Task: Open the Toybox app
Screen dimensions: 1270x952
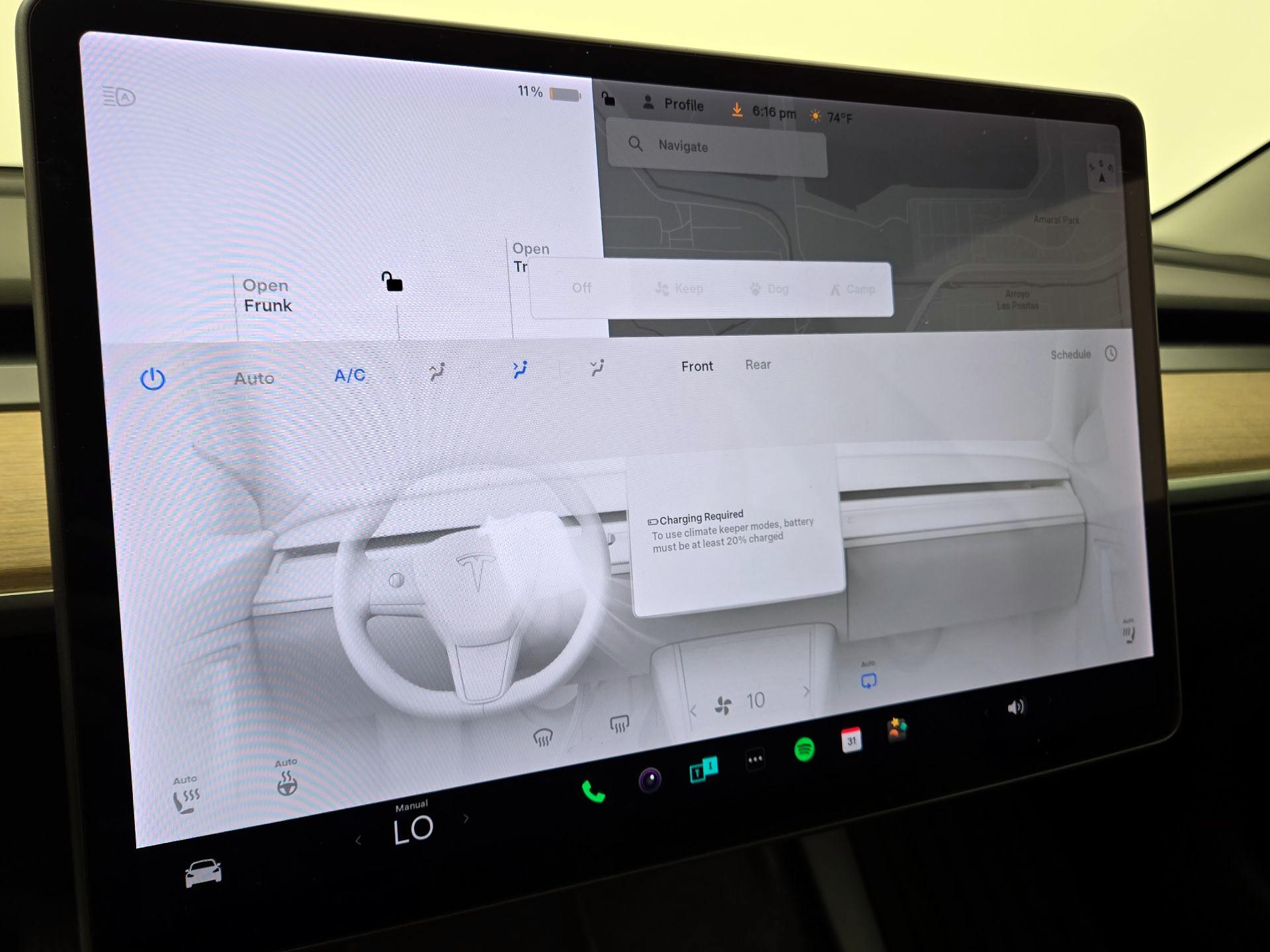Action: pos(897,730)
